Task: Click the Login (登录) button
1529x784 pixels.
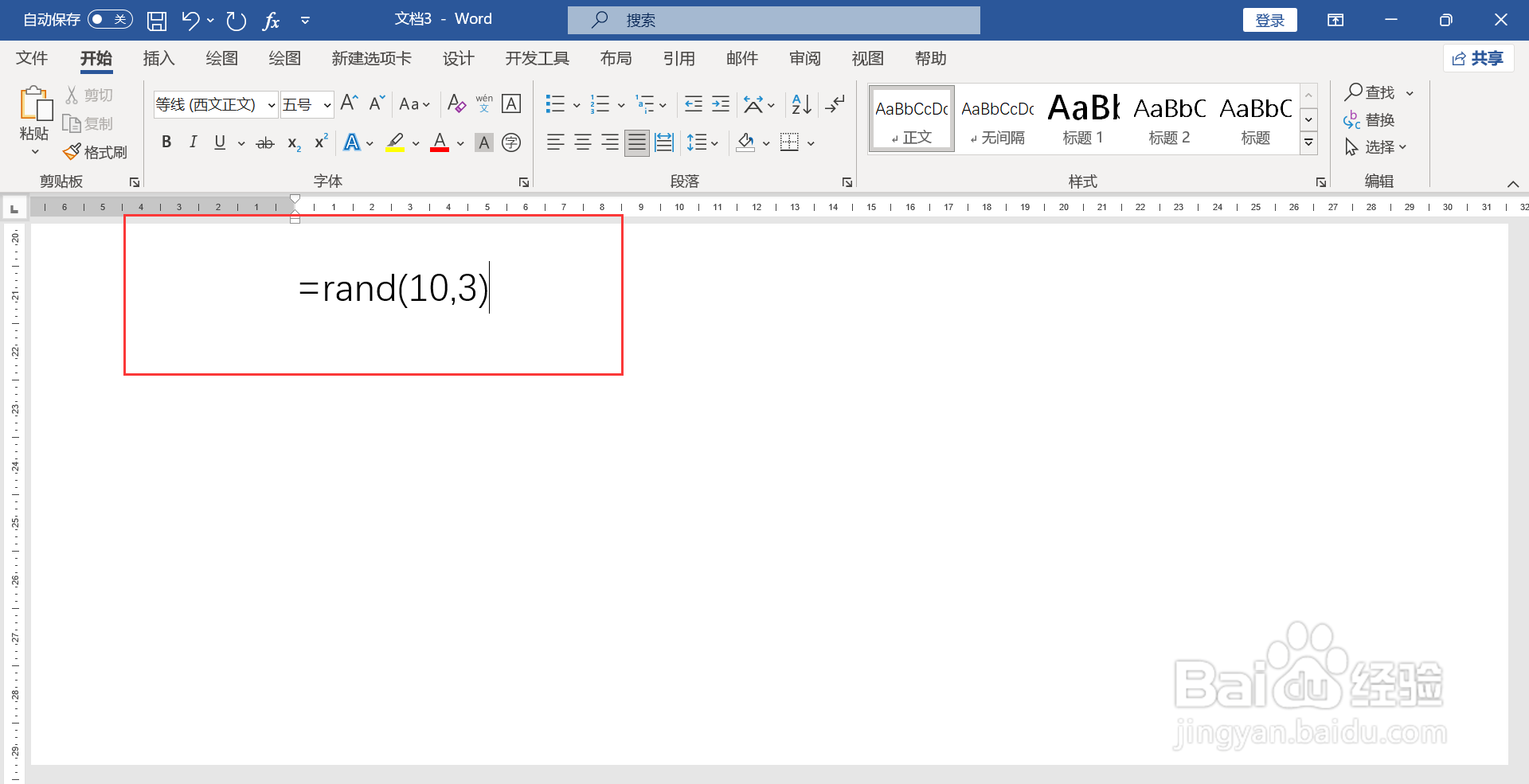Action: (x=1269, y=21)
